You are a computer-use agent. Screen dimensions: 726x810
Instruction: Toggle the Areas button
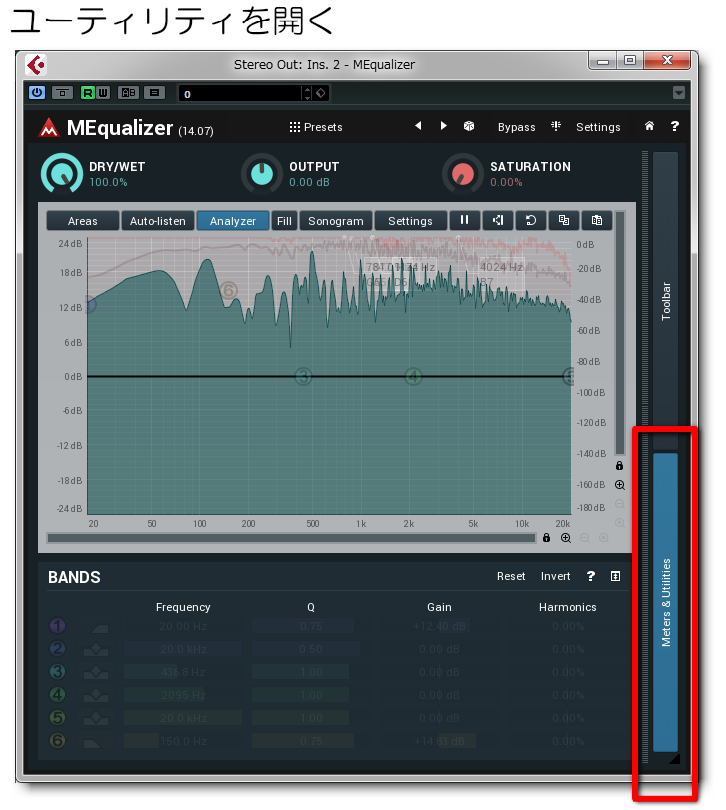pyautogui.click(x=83, y=221)
